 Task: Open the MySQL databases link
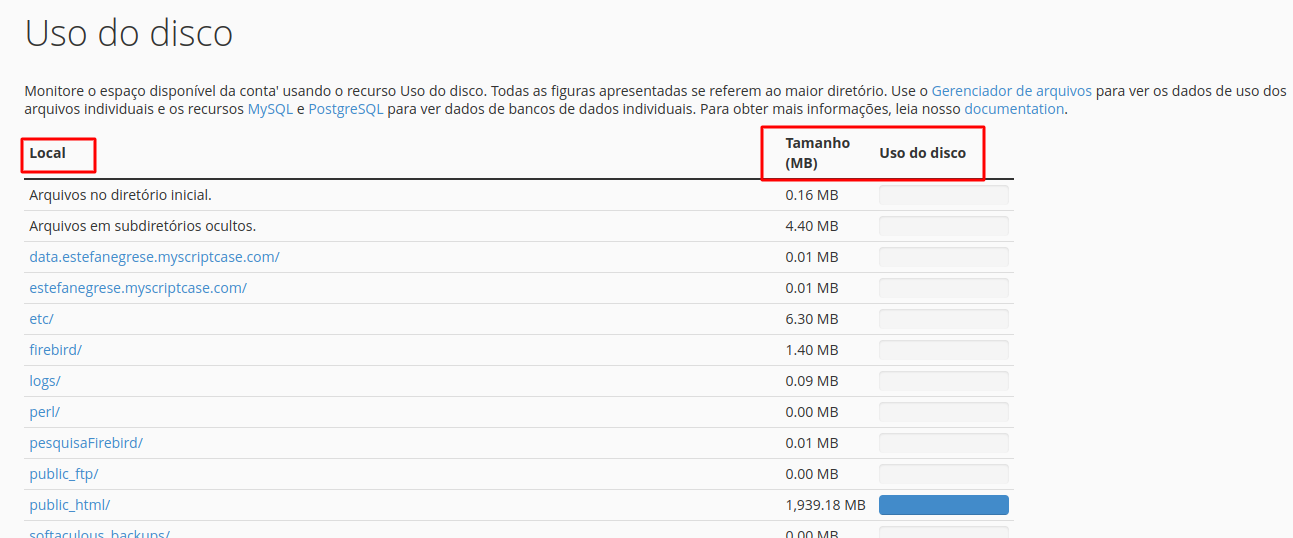270,109
